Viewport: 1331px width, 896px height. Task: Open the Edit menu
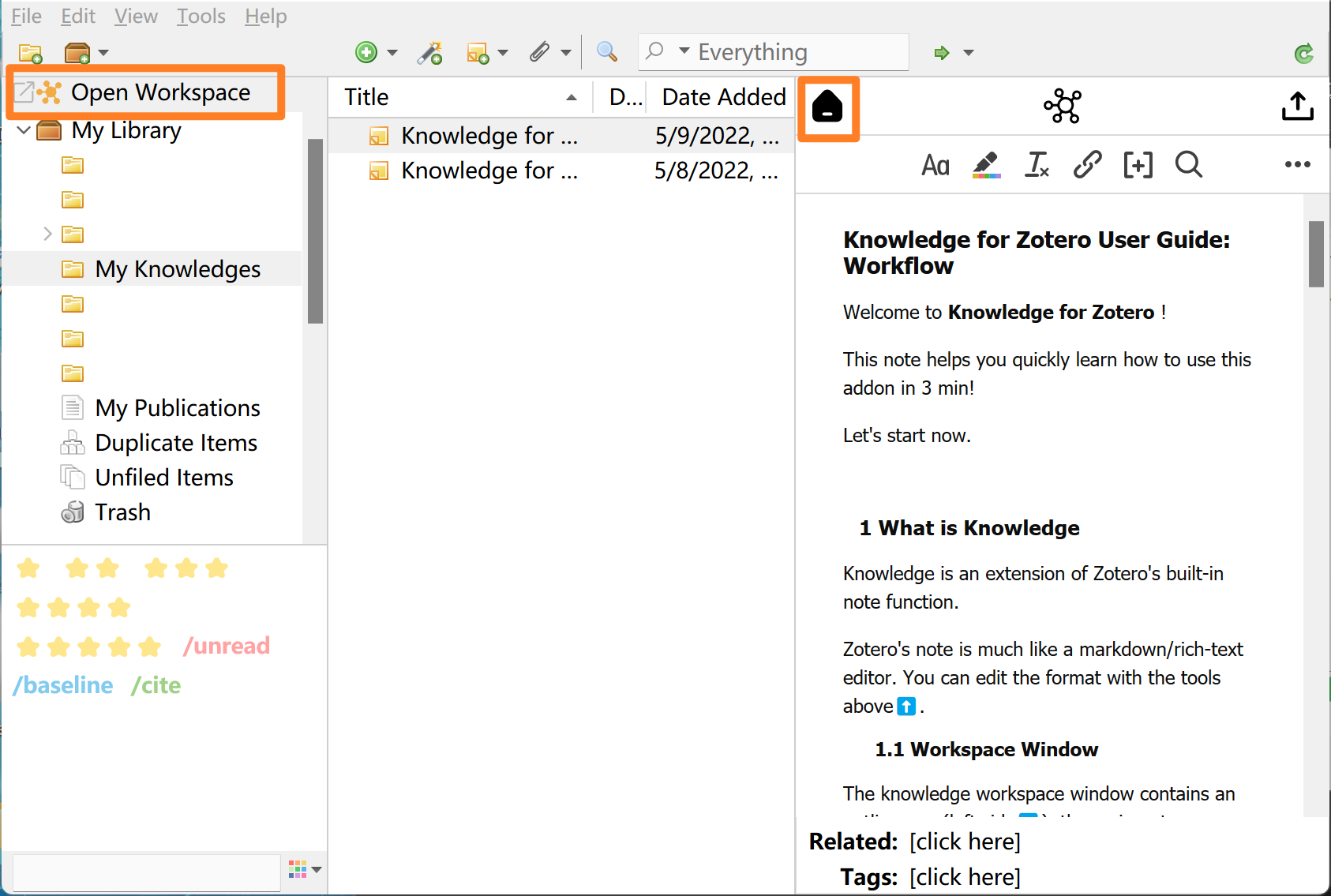click(78, 16)
